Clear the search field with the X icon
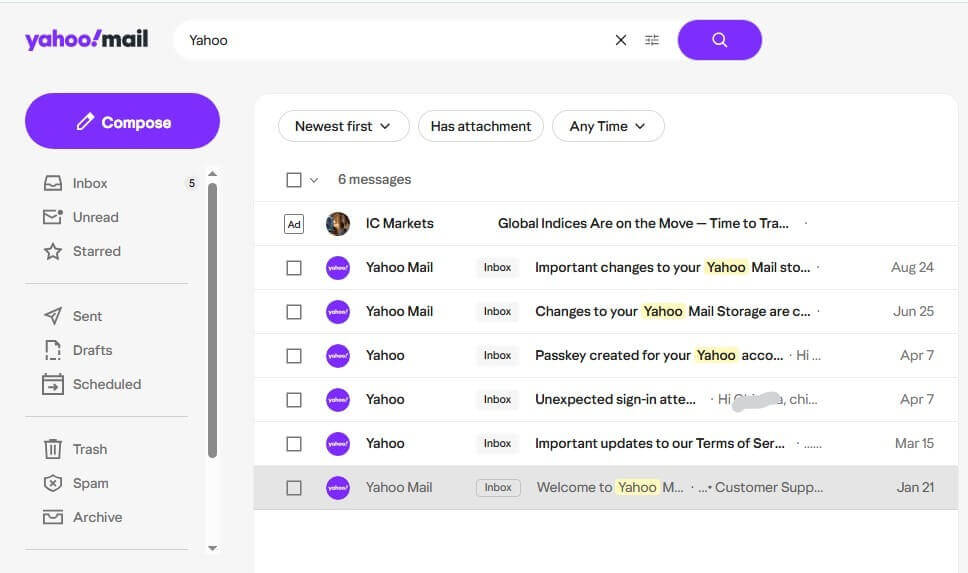Viewport: 968px width, 573px height. pyautogui.click(x=621, y=40)
